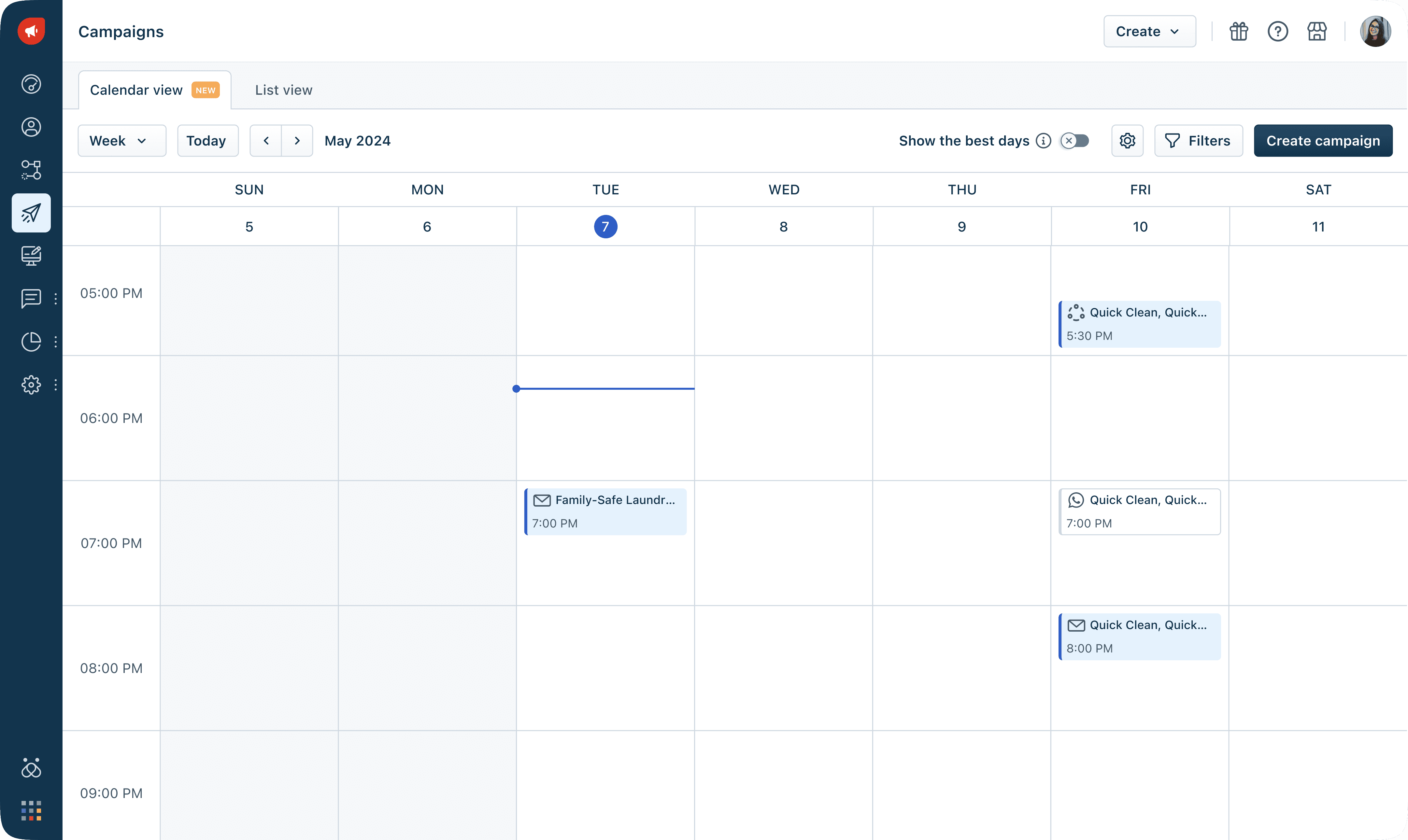The width and height of the screenshot is (1408, 840).
Task: Expand the sidebar settings submenu dots
Action: pos(55,385)
